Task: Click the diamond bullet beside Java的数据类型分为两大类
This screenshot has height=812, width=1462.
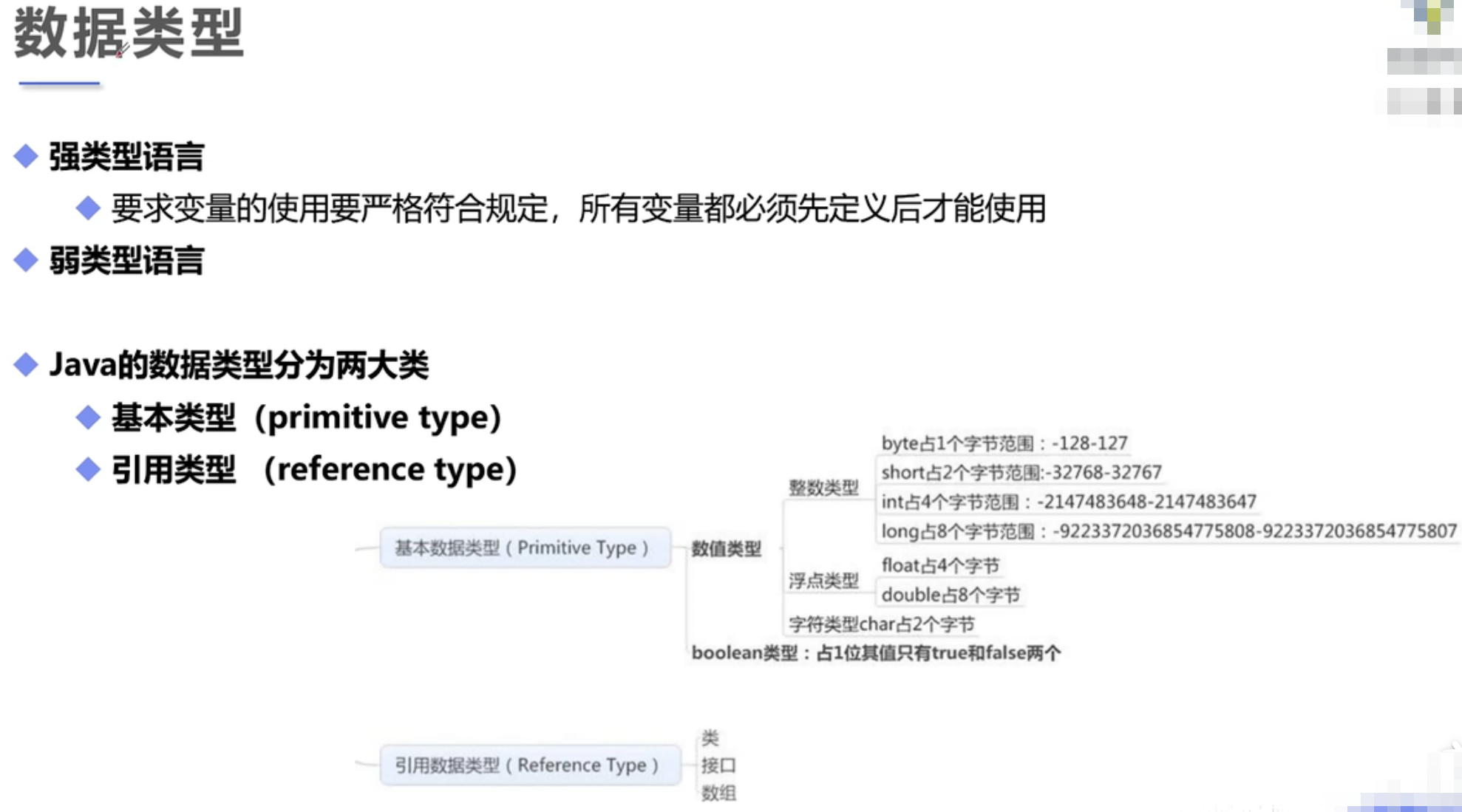Action: click(26, 364)
